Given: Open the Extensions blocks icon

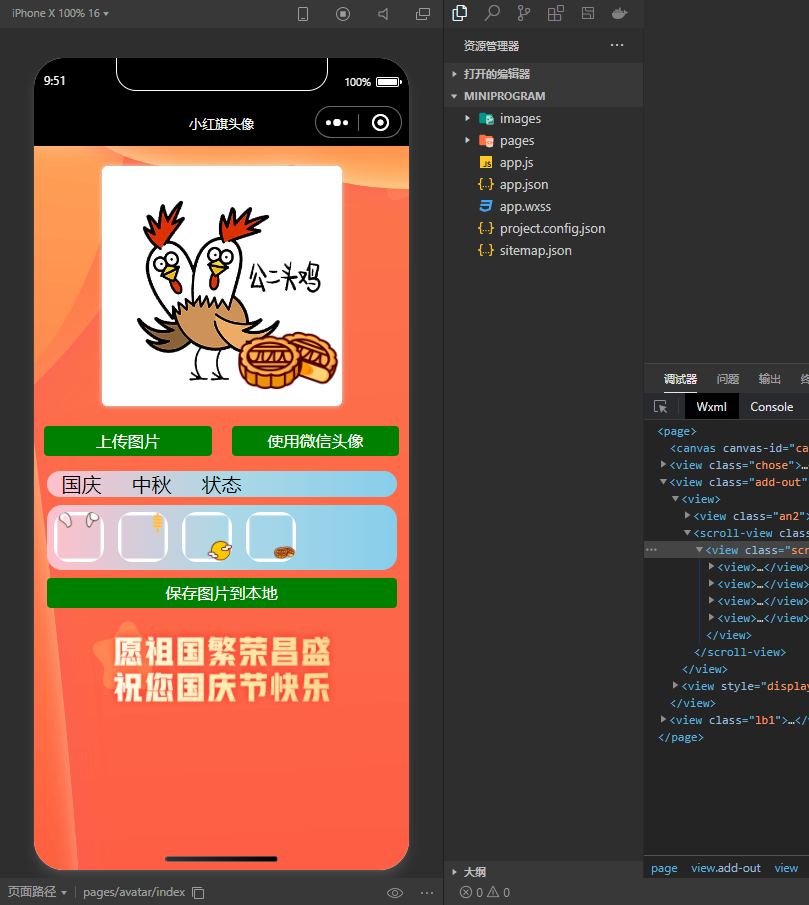Looking at the screenshot, I should [x=556, y=13].
